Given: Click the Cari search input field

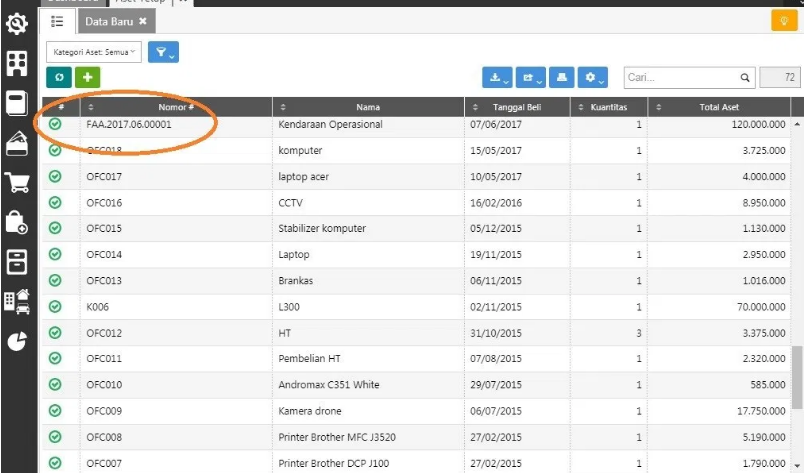Looking at the screenshot, I should (680, 77).
